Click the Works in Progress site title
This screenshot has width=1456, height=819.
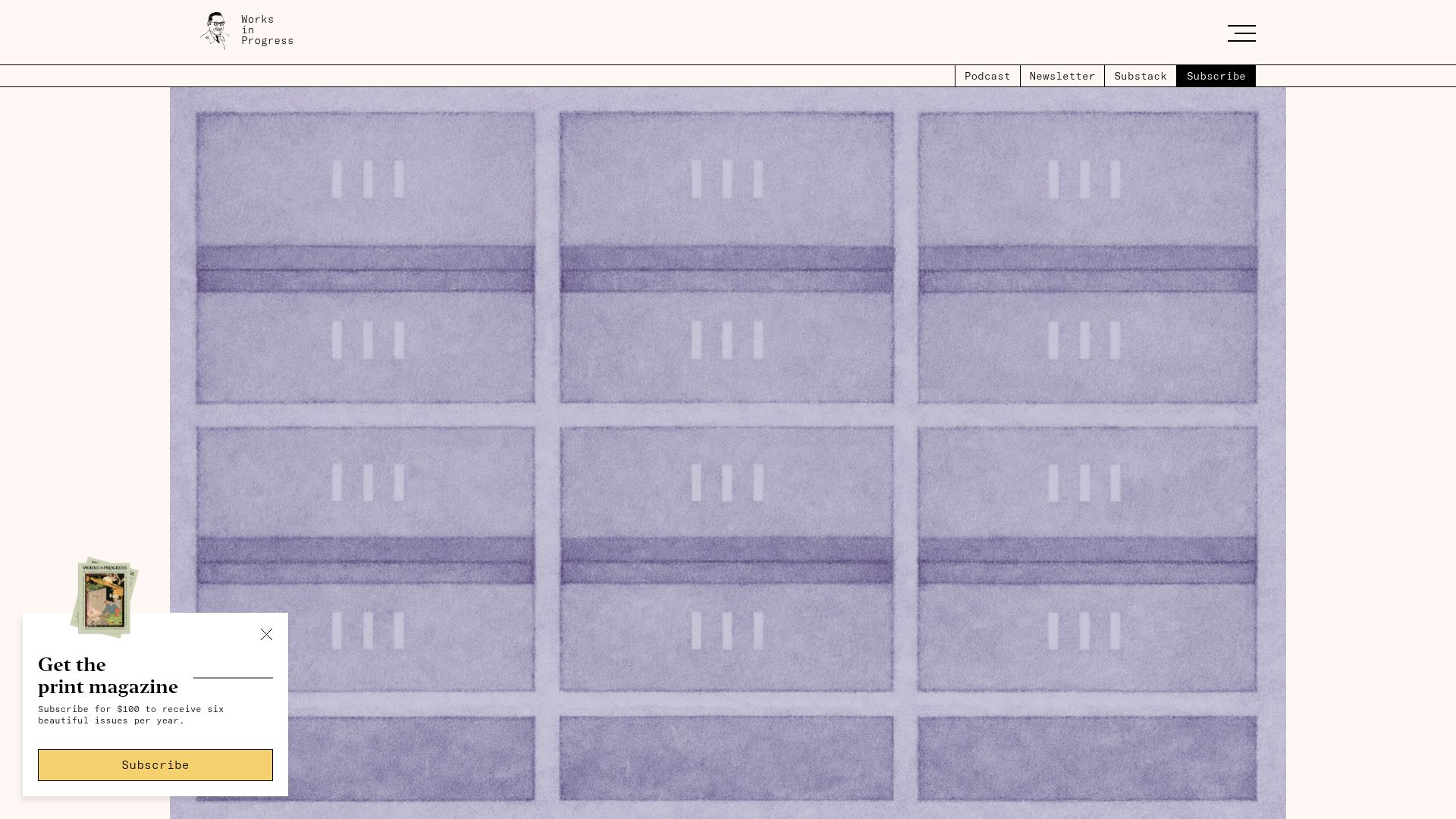pos(267,30)
